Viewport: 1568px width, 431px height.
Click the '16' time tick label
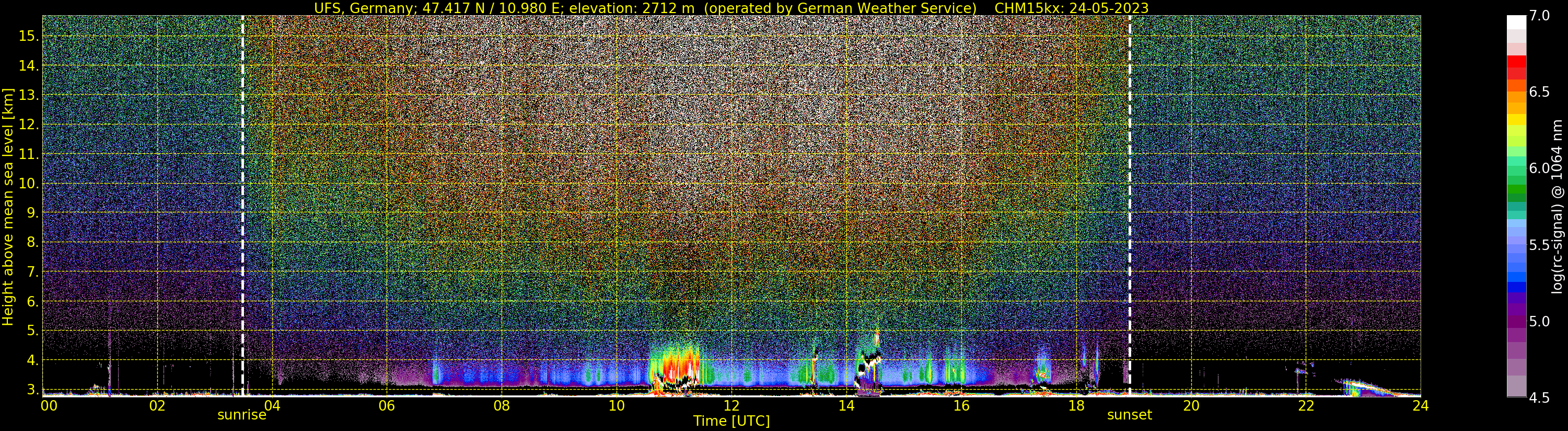961,405
